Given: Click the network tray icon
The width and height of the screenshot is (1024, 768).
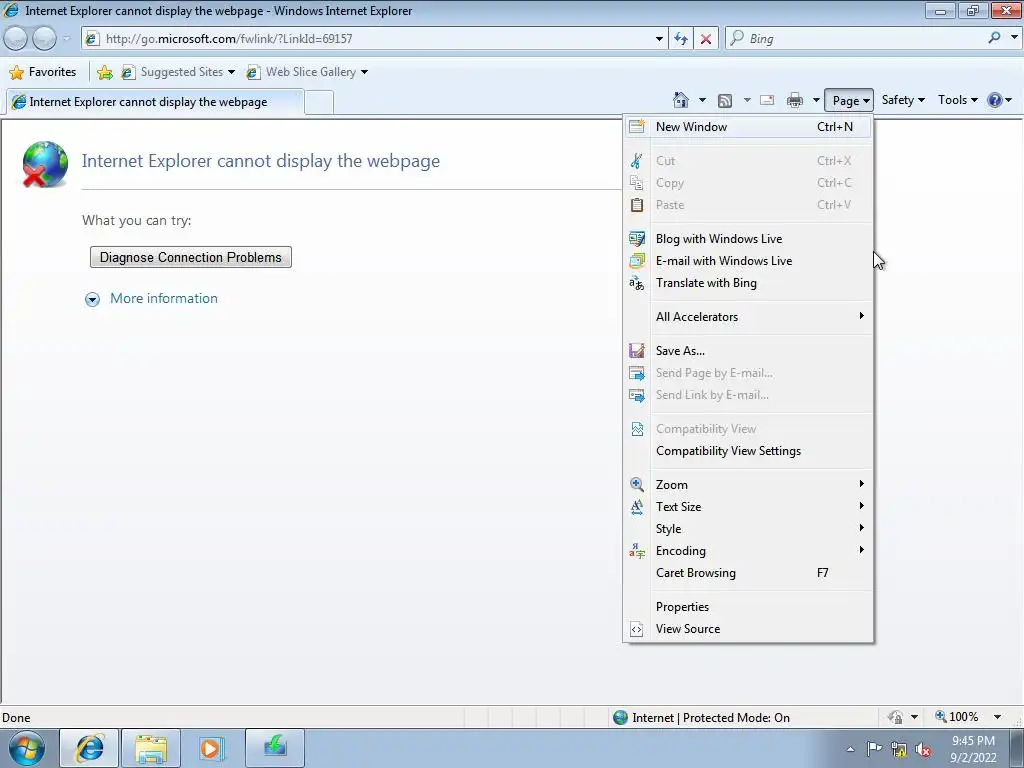Looking at the screenshot, I should (x=899, y=750).
